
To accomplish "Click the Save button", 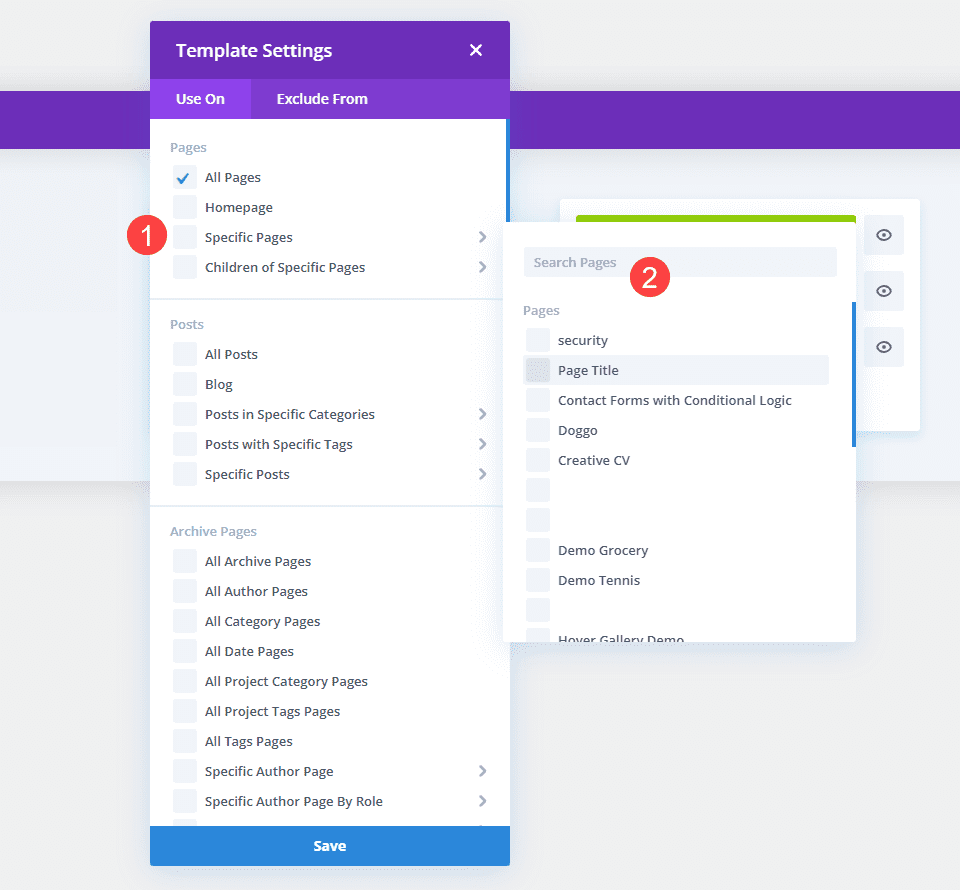I will tap(329, 846).
